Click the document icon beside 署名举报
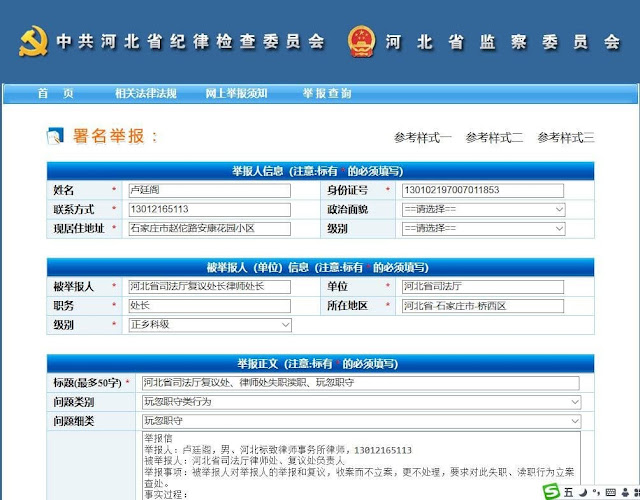Screen dimensions: 640x500 coord(54,137)
